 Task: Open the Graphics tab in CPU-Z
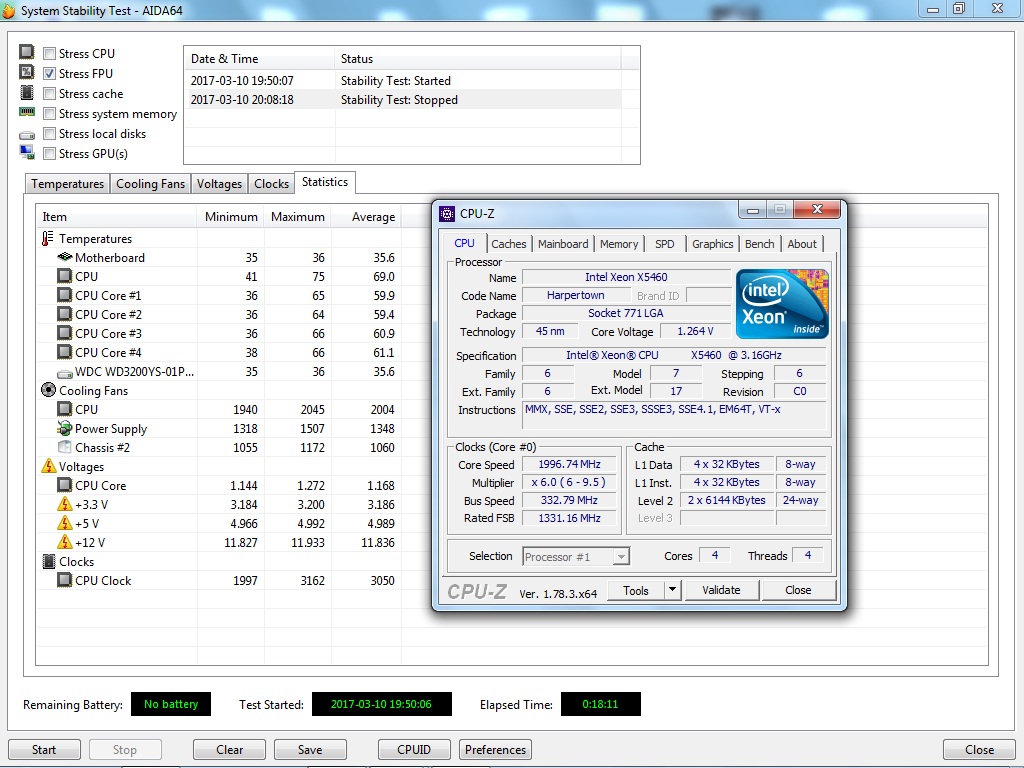[712, 244]
